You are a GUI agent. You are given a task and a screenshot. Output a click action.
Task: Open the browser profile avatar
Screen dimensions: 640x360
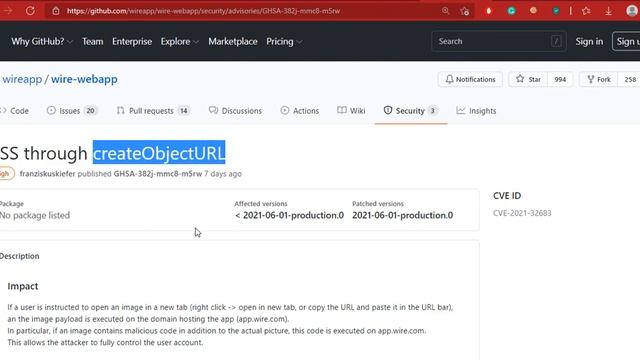click(x=632, y=11)
